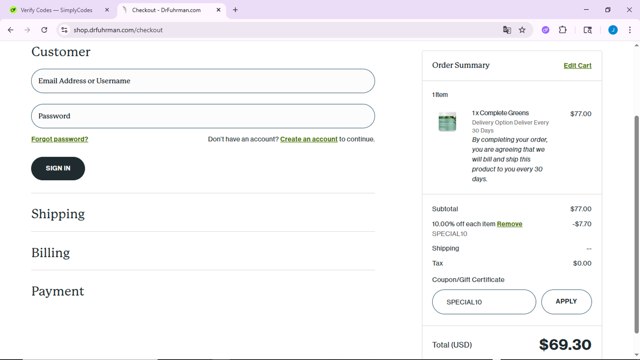
Task: Click the 'Total (USD)' label
Action: tap(452, 345)
